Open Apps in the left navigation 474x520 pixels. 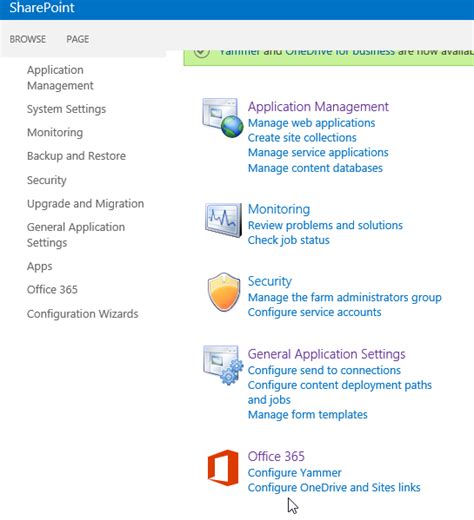point(40,266)
